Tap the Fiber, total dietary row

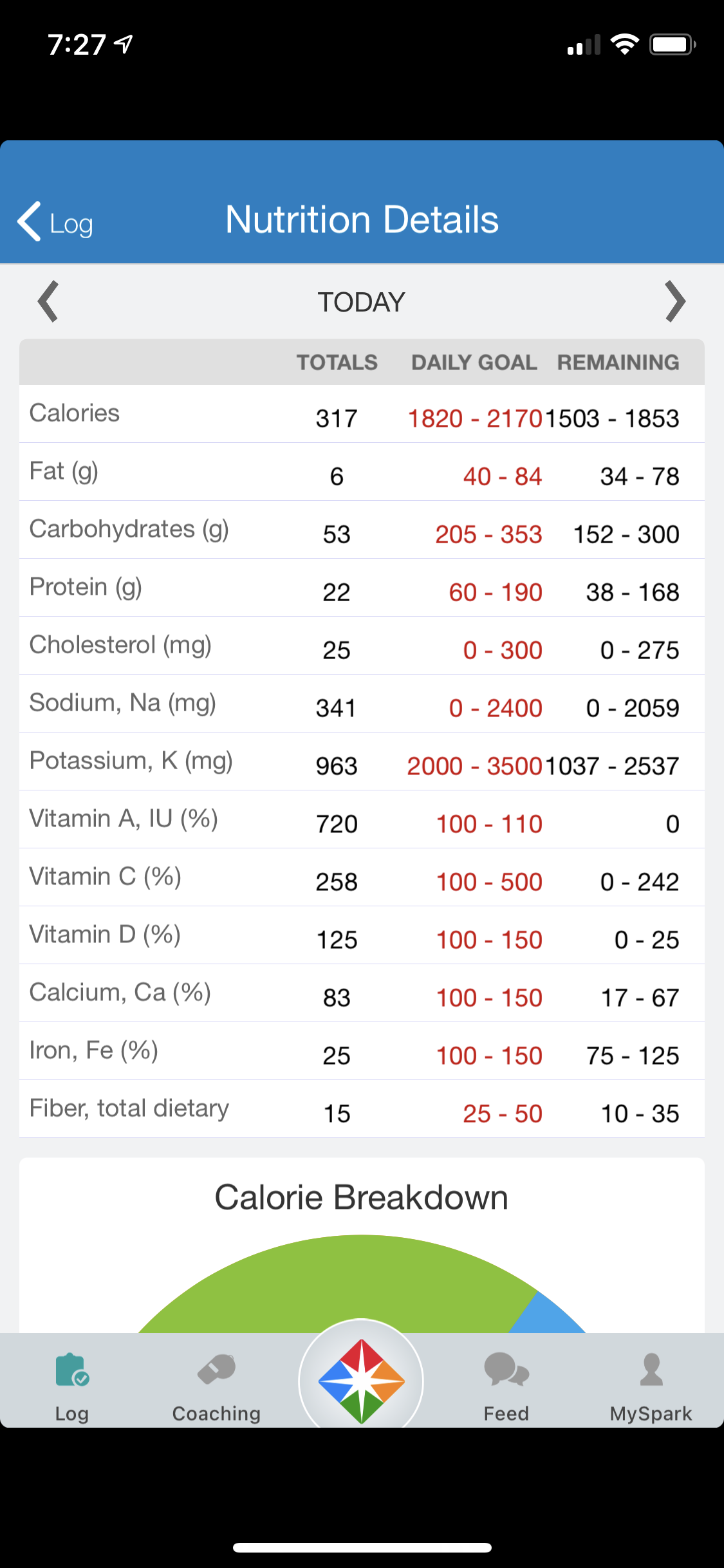click(362, 1109)
